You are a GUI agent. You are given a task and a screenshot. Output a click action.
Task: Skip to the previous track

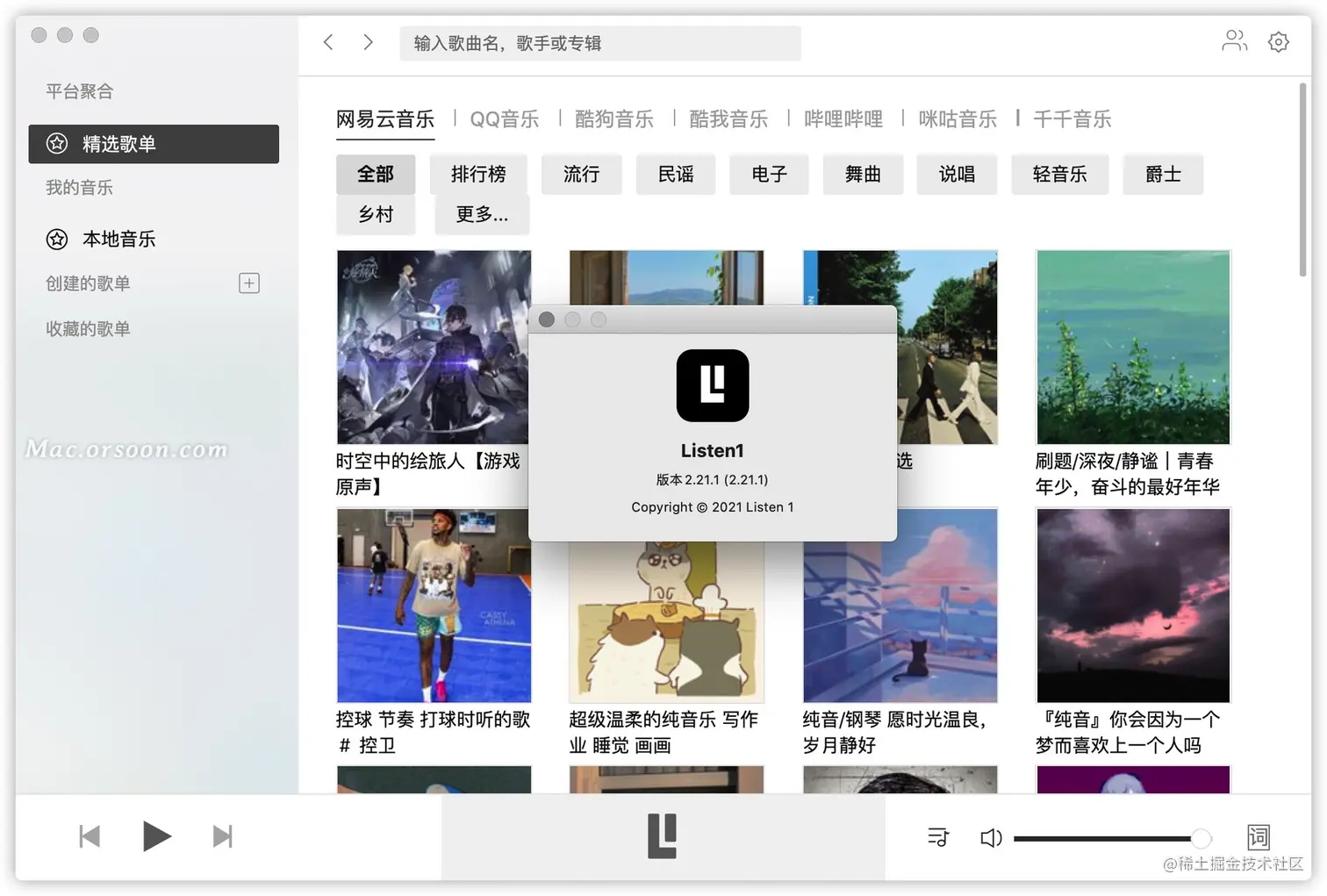click(x=90, y=836)
